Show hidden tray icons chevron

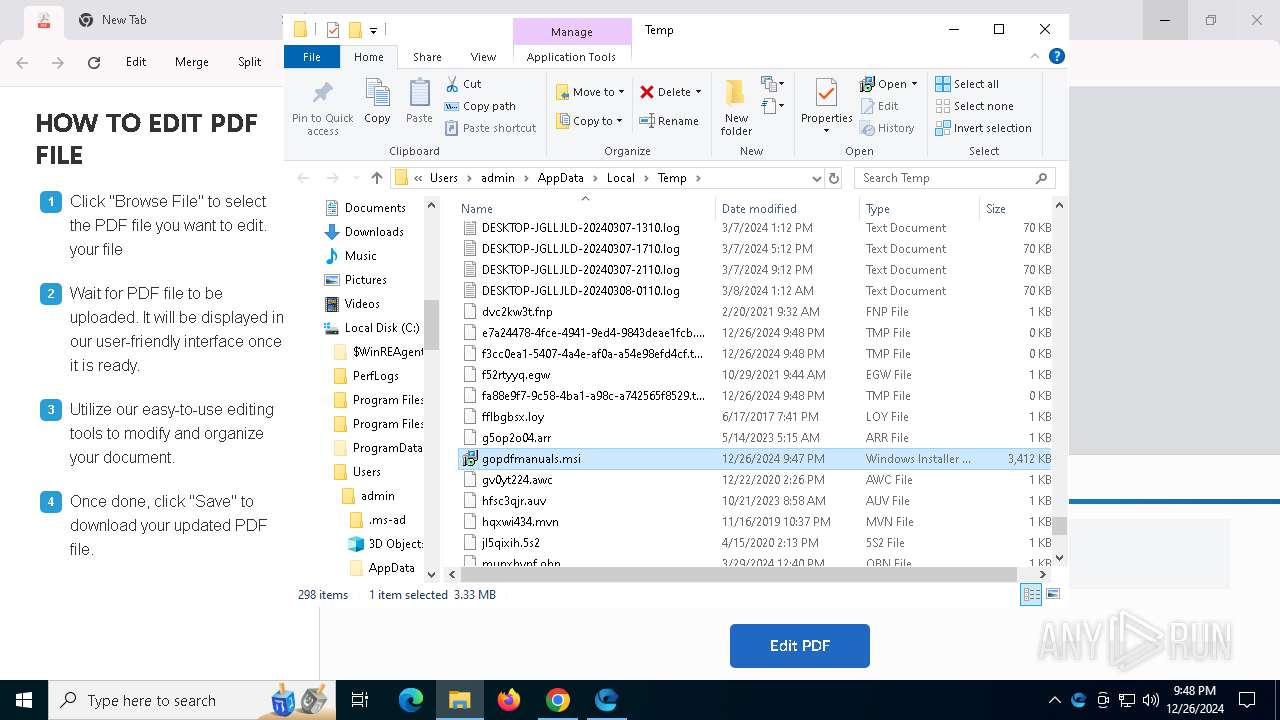pos(1054,700)
